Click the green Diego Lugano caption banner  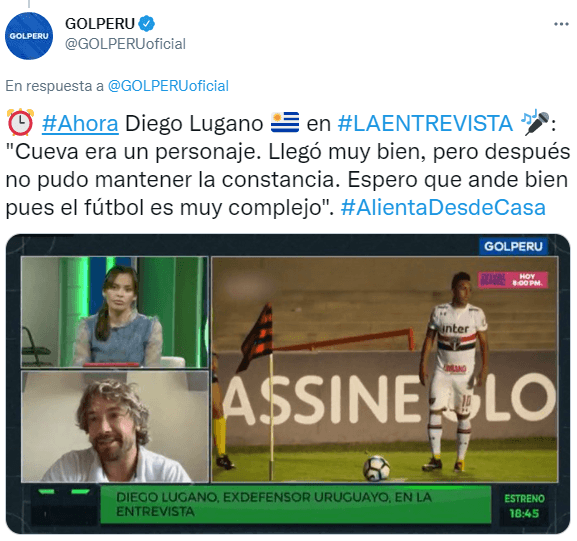click(x=295, y=505)
